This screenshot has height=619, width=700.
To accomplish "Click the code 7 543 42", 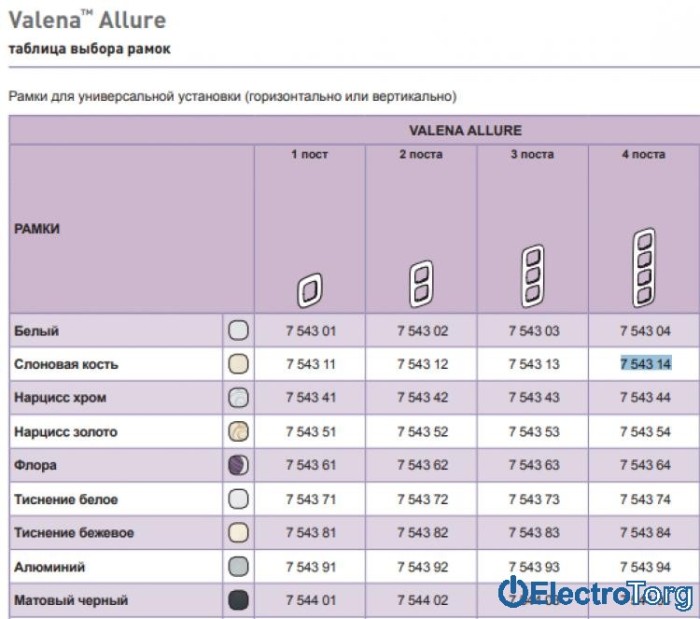I will click(422, 397).
